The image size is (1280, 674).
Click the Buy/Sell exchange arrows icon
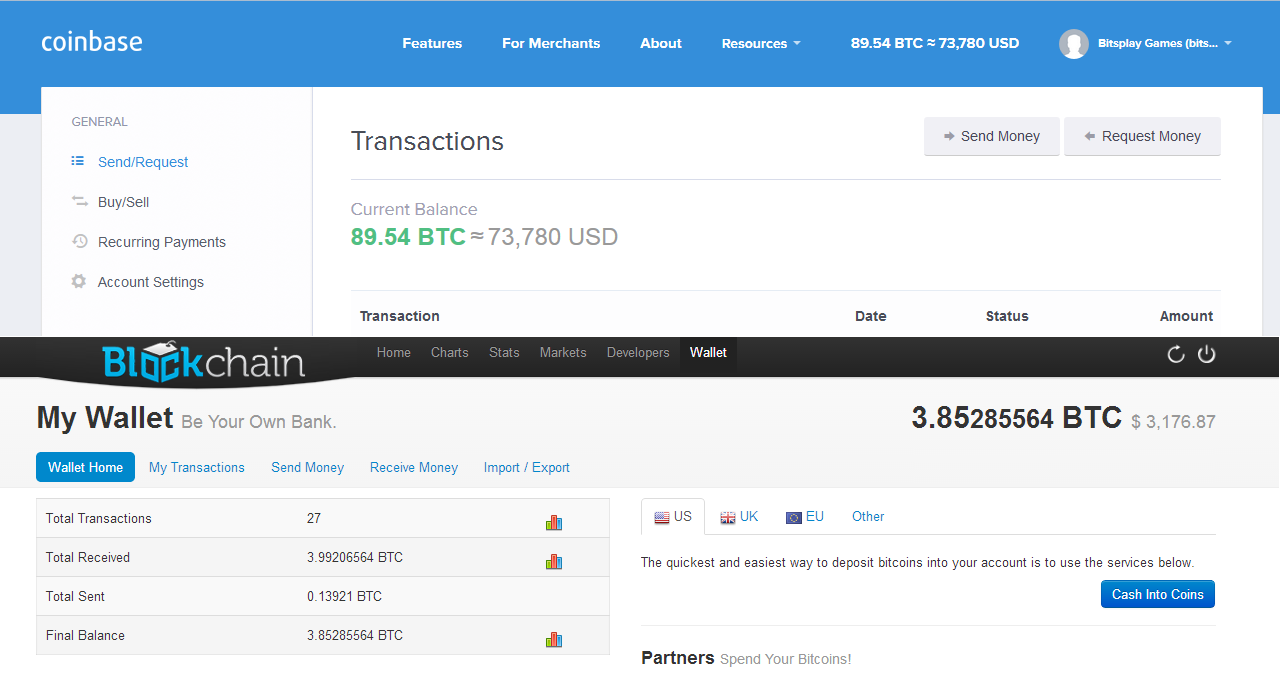point(79,201)
